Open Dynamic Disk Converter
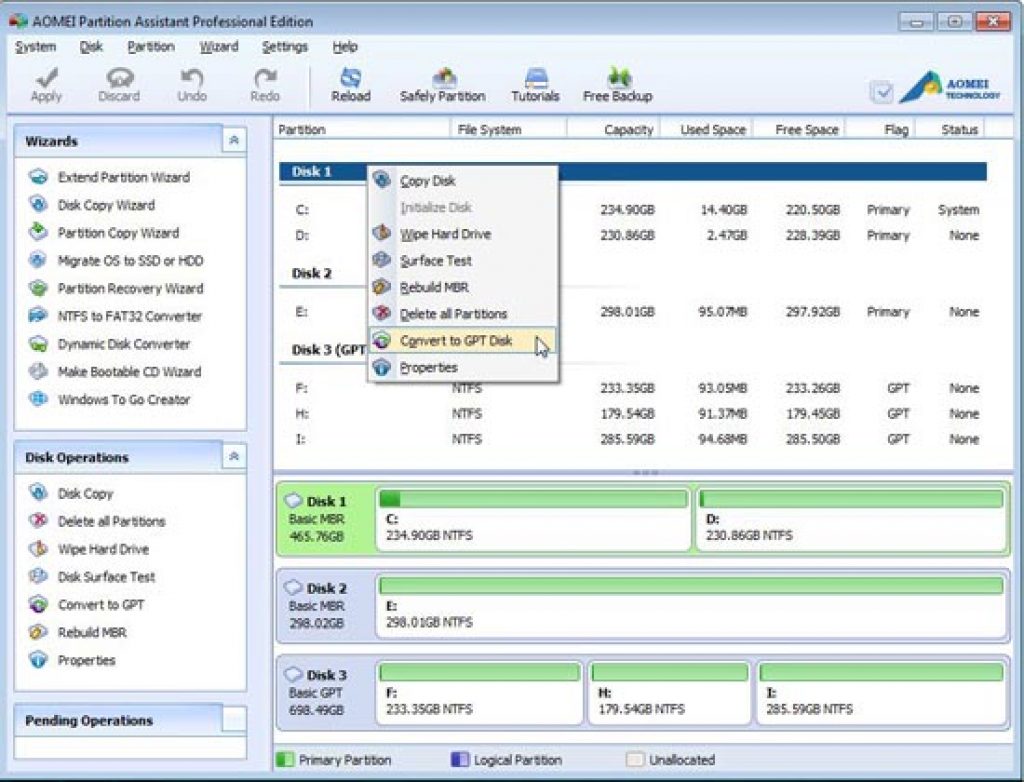This screenshot has height=782, width=1024. (109, 344)
